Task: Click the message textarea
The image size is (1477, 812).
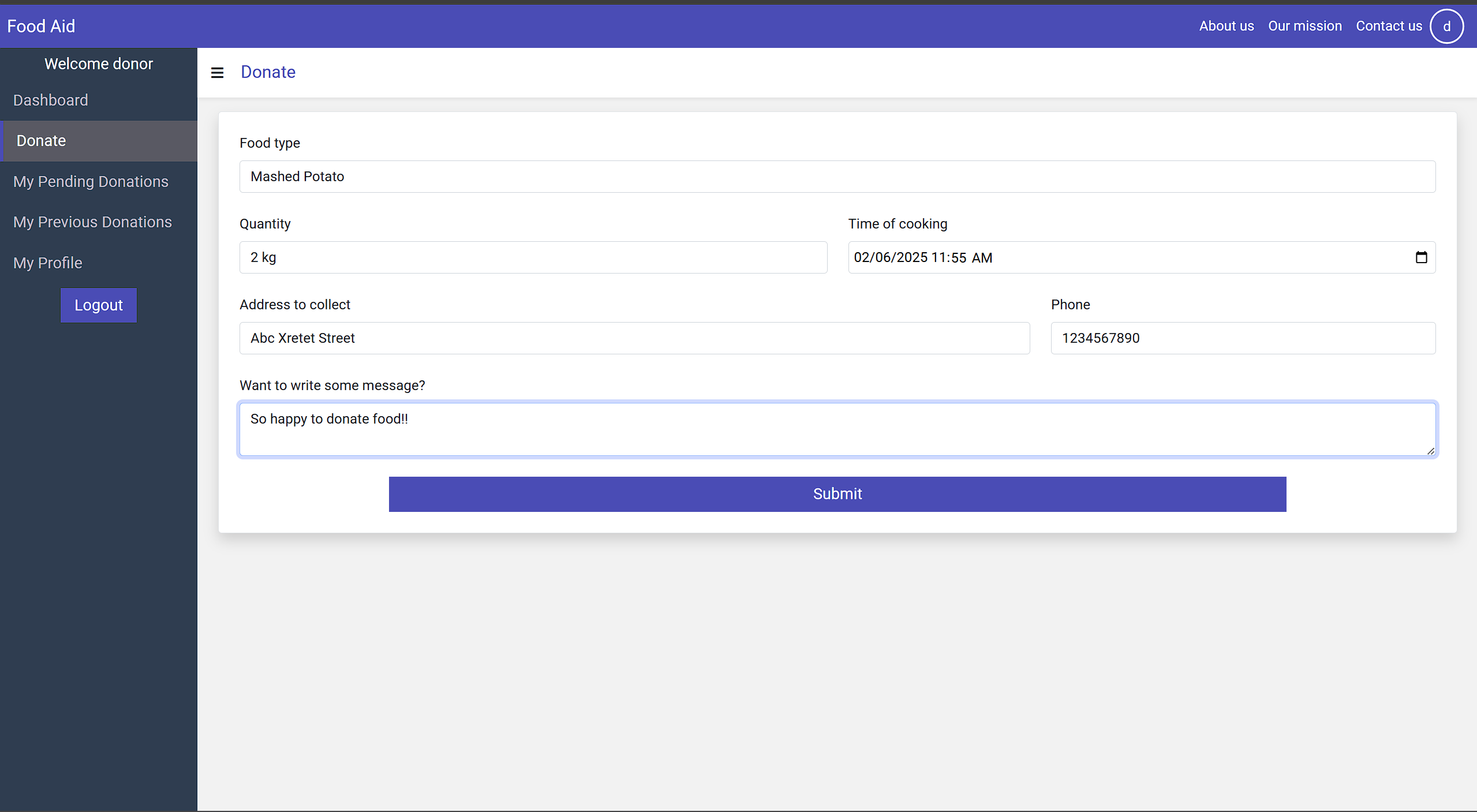Action: pyautogui.click(x=837, y=429)
